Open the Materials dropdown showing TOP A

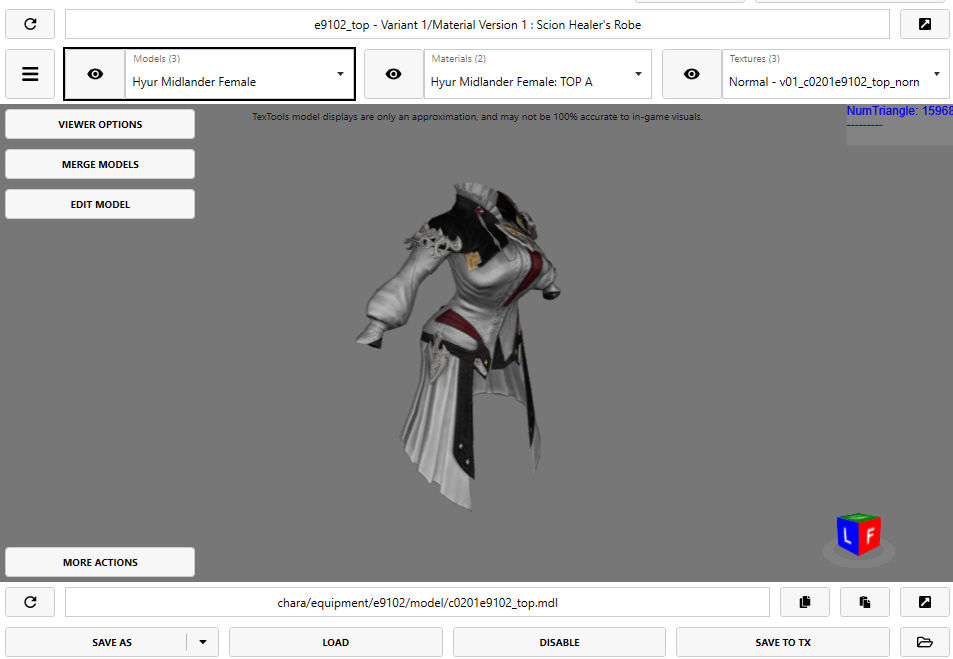pos(537,74)
